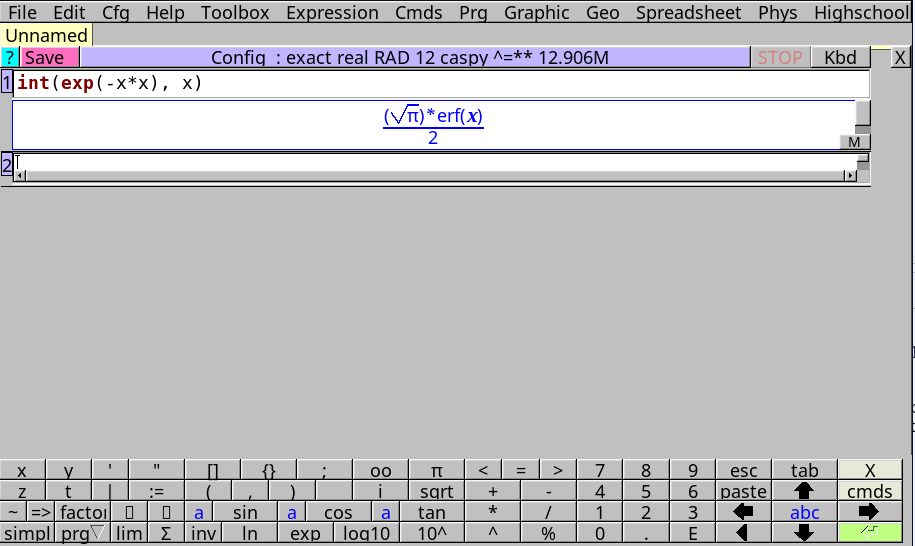Click the | pipe key
The height and width of the screenshot is (546, 915).
click(109, 491)
